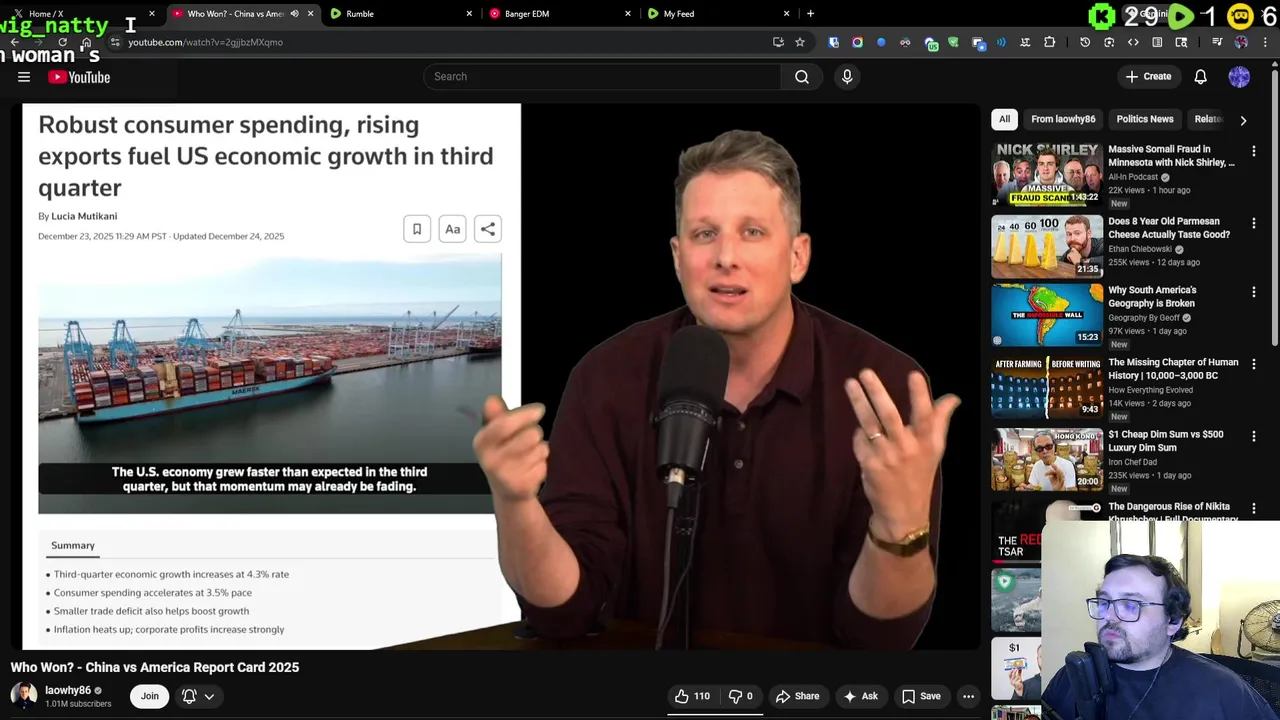Open browser history clock icon
Image resolution: width=1280 pixels, height=720 pixels.
pyautogui.click(x=1085, y=42)
